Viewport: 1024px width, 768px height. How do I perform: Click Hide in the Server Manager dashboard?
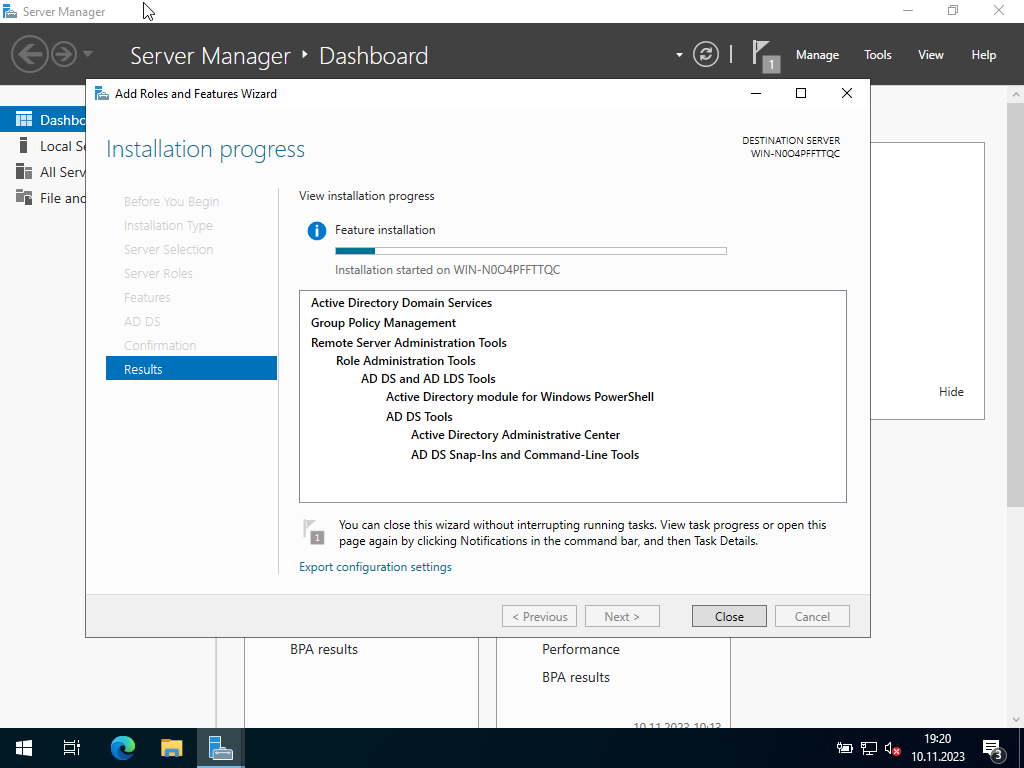pos(951,392)
